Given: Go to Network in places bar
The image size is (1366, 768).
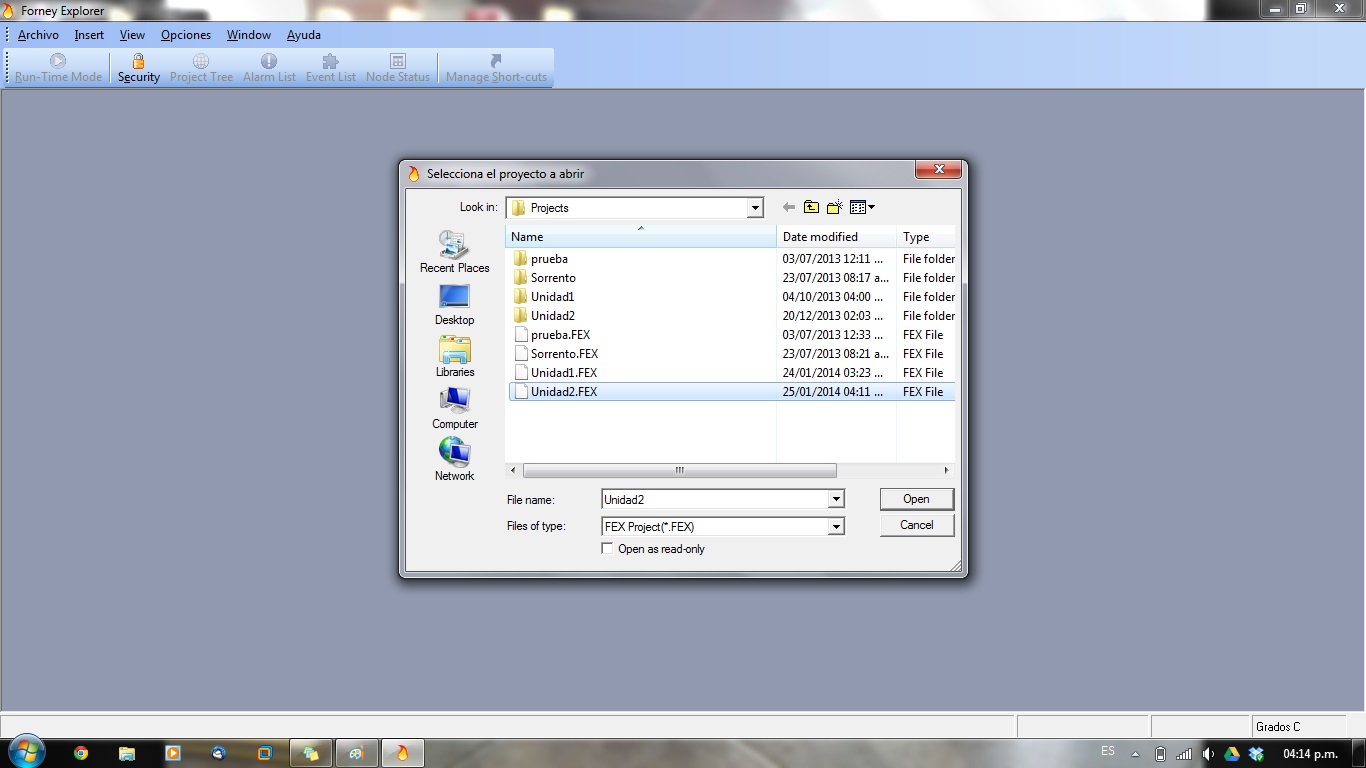Looking at the screenshot, I should (x=454, y=460).
